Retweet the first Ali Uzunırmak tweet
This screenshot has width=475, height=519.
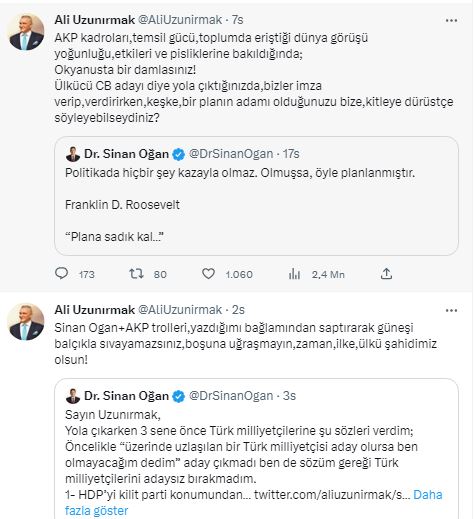click(136, 274)
